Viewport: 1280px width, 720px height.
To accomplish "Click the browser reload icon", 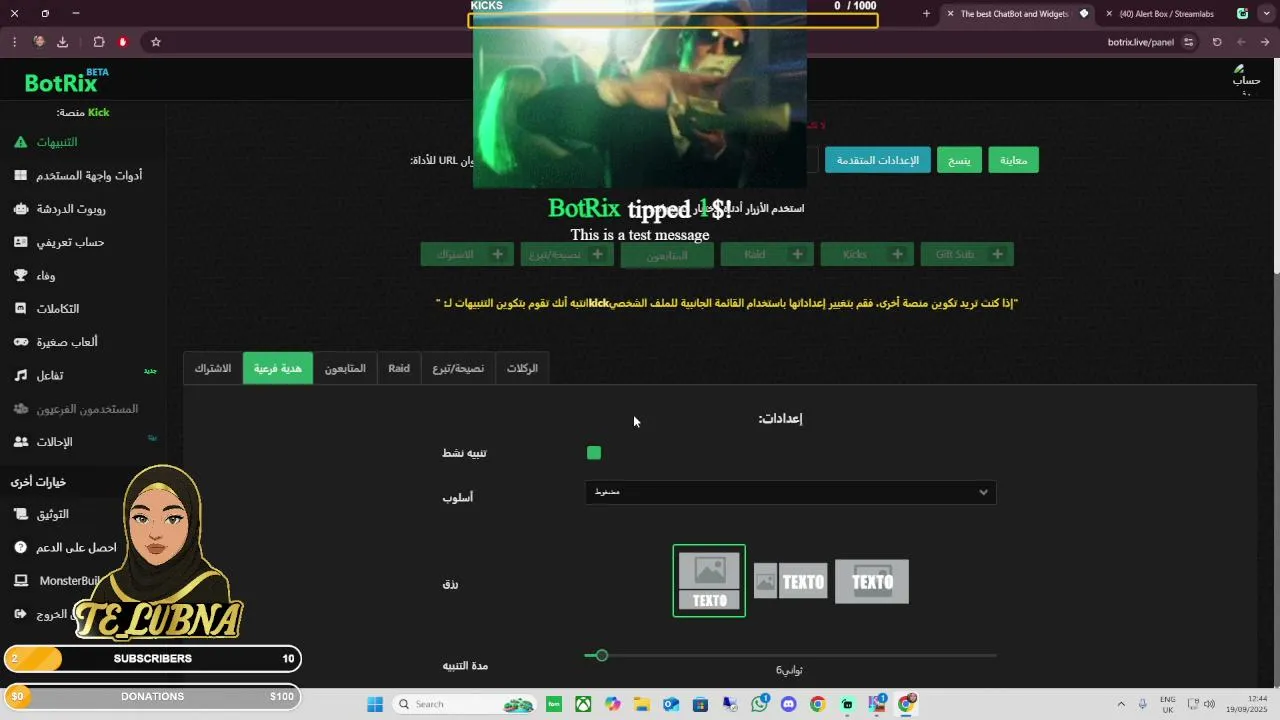I will (1217, 42).
